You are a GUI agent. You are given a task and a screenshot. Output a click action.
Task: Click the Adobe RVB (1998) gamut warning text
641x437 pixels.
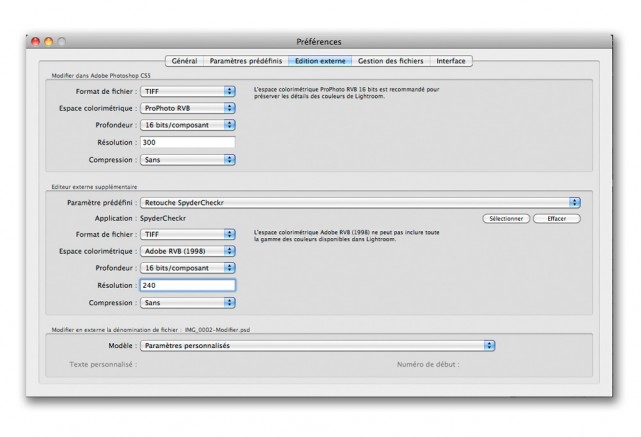point(346,236)
